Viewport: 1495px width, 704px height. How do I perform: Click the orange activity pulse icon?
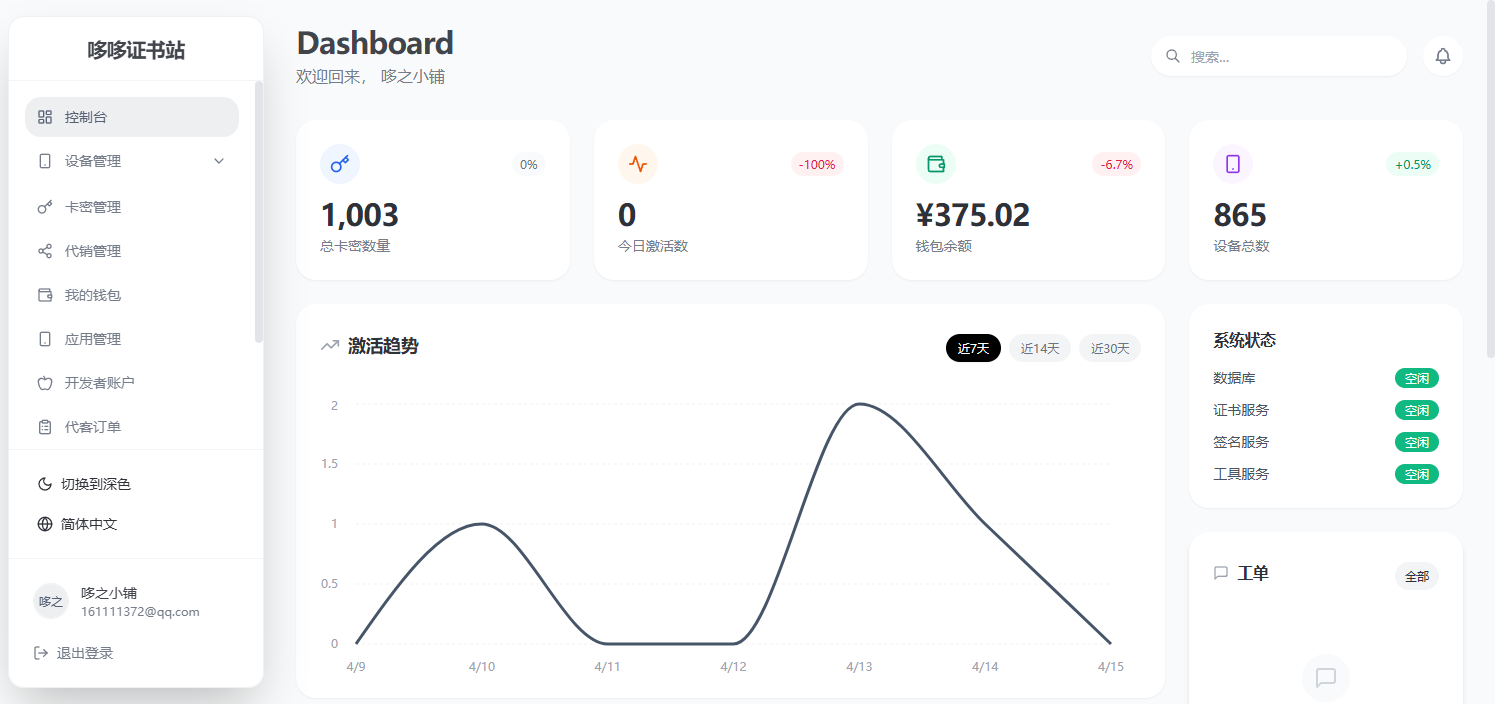click(x=638, y=164)
